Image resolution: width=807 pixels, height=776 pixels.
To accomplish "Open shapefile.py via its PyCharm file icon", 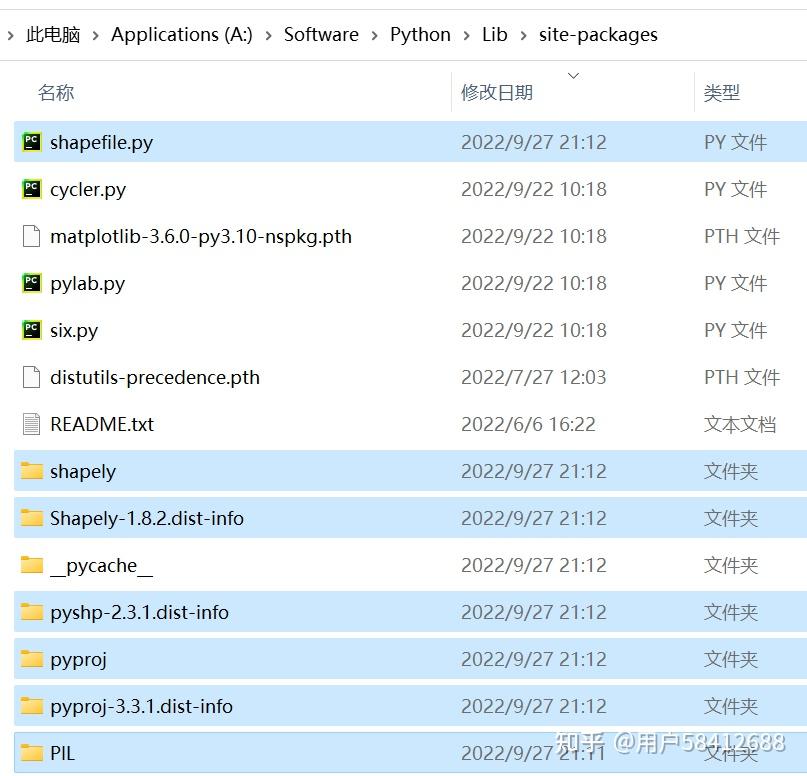I will click(x=31, y=142).
